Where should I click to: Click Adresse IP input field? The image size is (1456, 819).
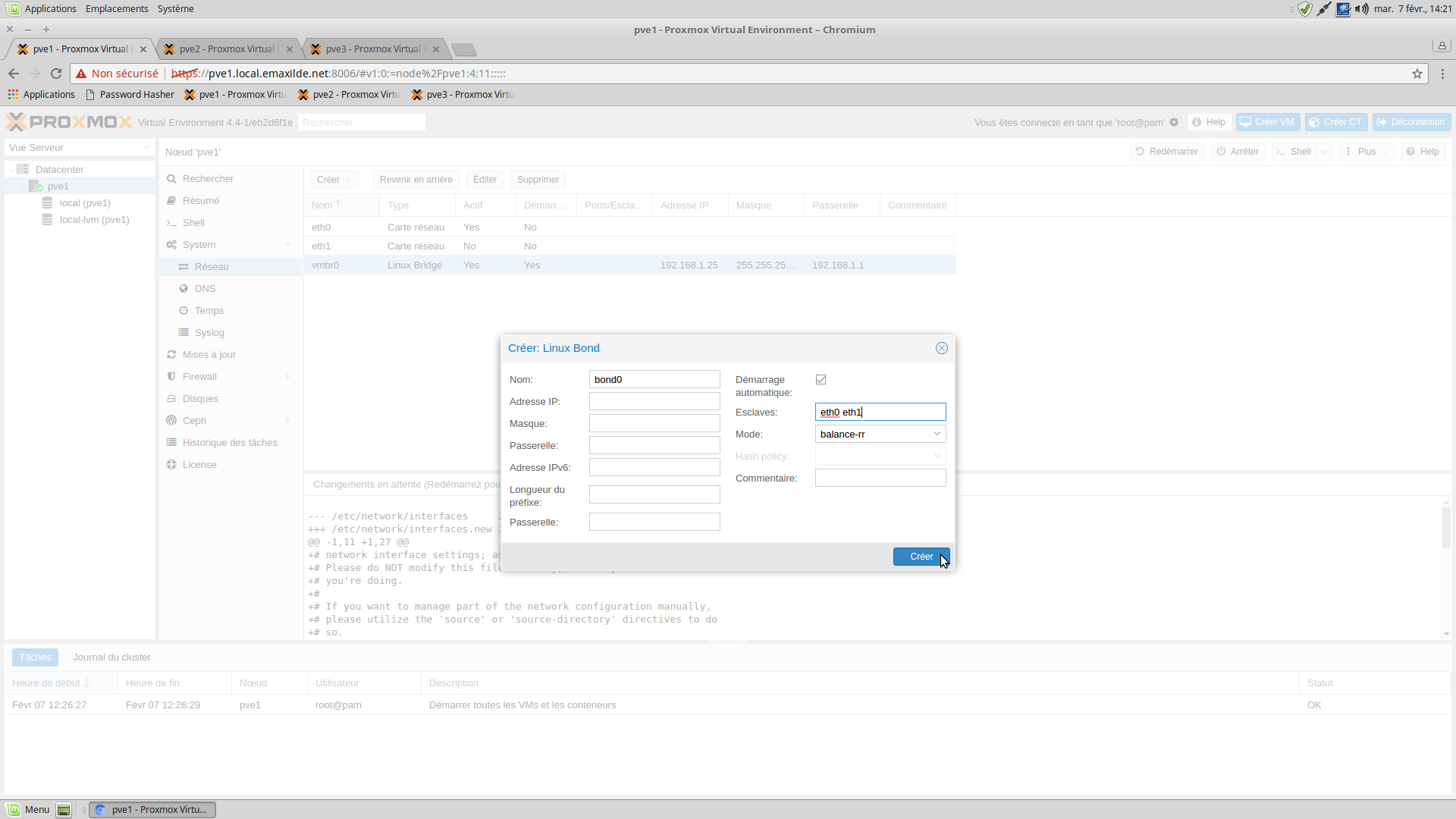tap(654, 401)
